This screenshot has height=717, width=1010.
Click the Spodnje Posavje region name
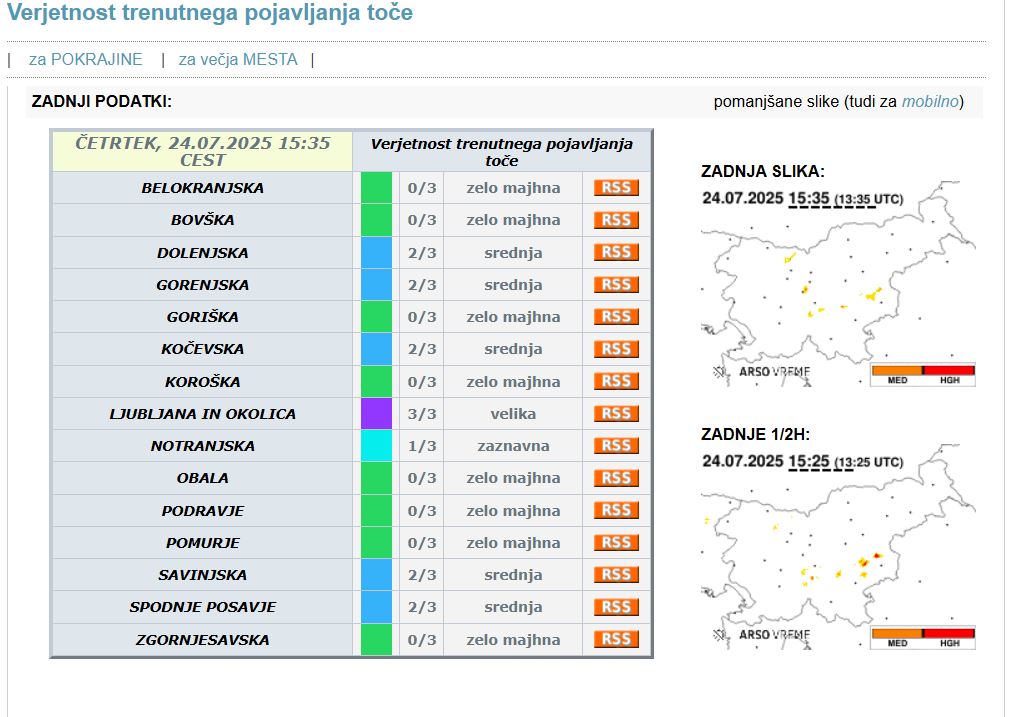click(x=203, y=607)
